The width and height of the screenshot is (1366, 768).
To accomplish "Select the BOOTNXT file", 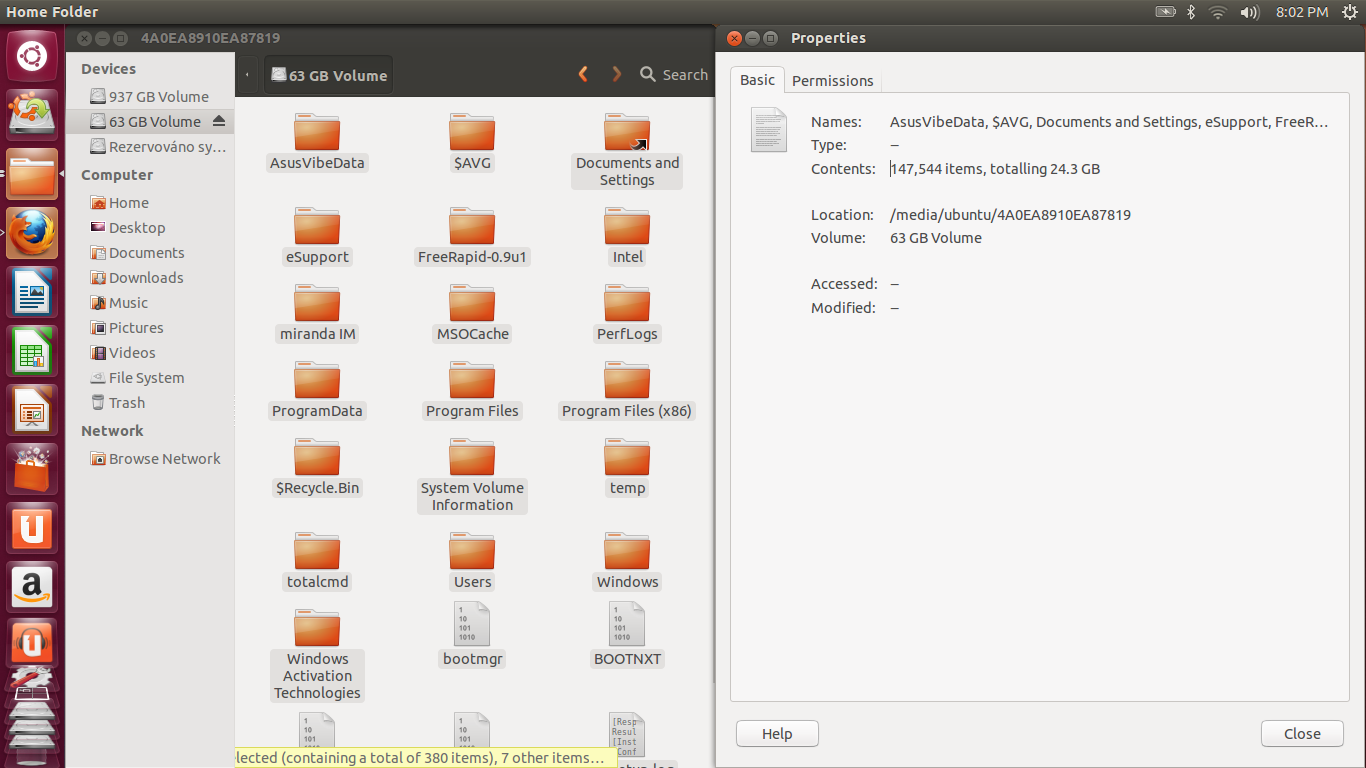I will [x=627, y=635].
